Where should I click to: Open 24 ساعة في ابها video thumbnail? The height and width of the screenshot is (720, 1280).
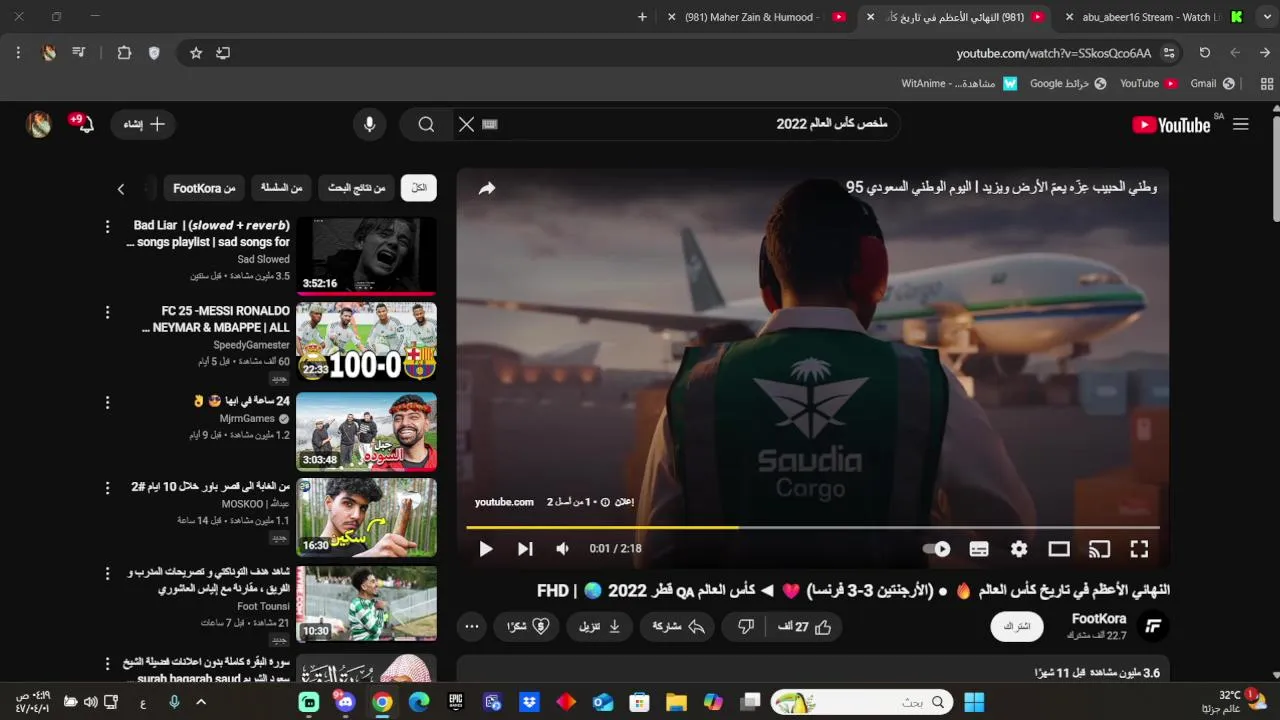[x=366, y=431]
